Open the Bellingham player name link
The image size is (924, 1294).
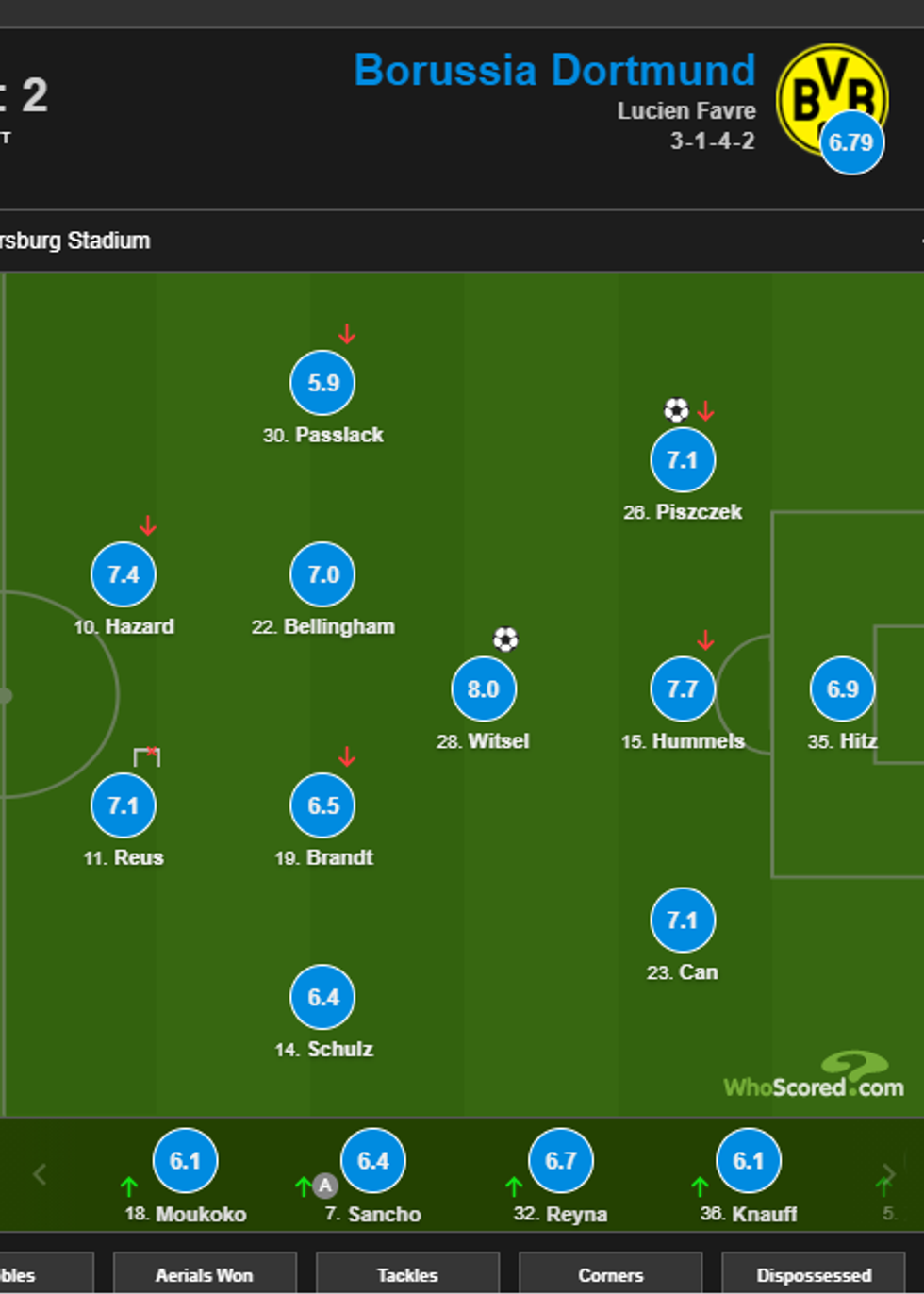click(x=338, y=626)
